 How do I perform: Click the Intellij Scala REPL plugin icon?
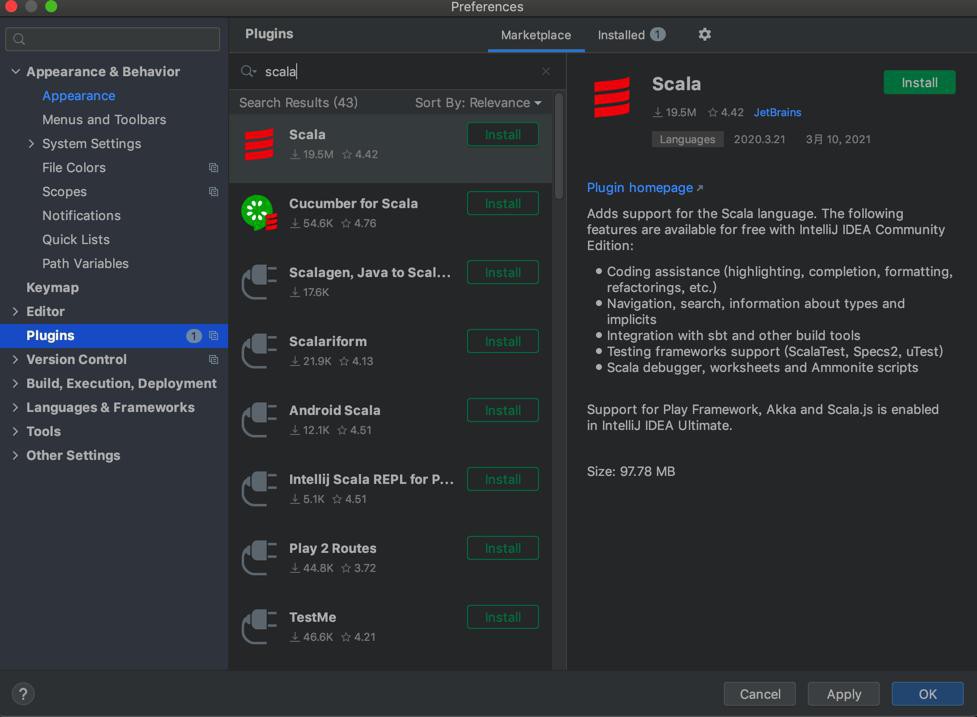pyautogui.click(x=259, y=489)
